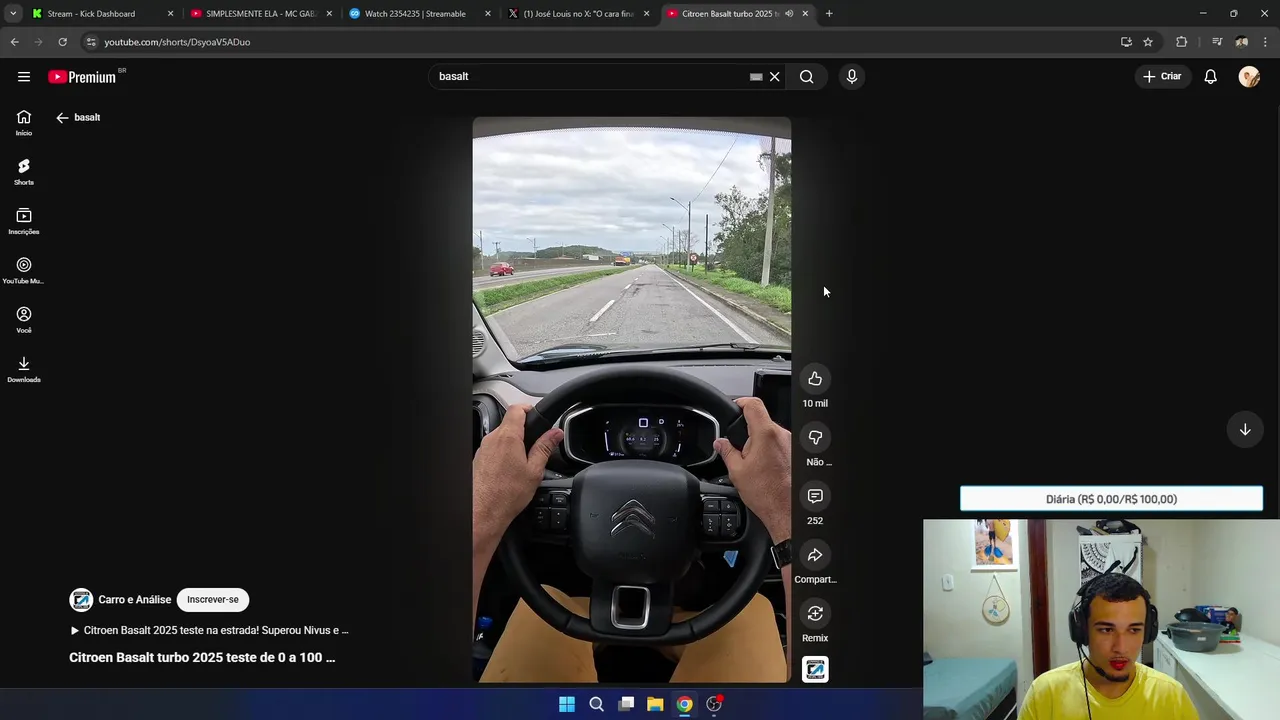Bookmark this page with the star
Image resolution: width=1280 pixels, height=720 pixels.
tap(1148, 42)
